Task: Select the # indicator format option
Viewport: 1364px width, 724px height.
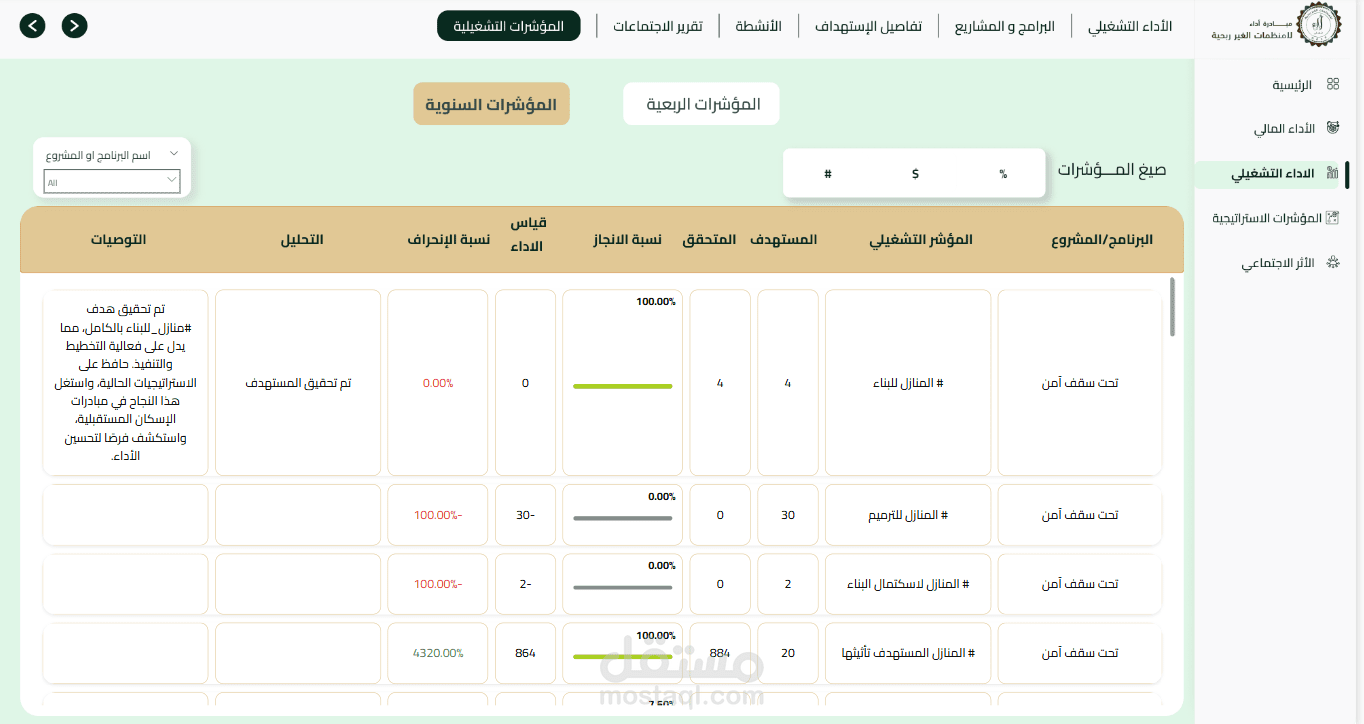Action: click(x=828, y=174)
